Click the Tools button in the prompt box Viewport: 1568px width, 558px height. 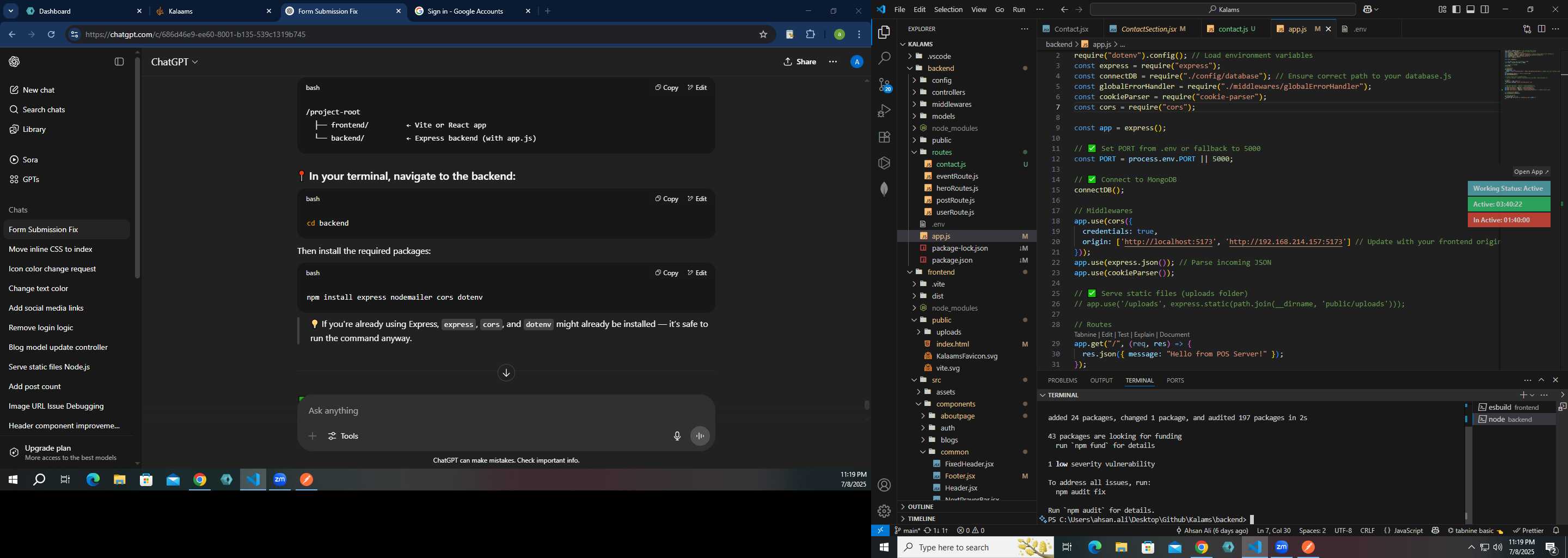(x=344, y=436)
